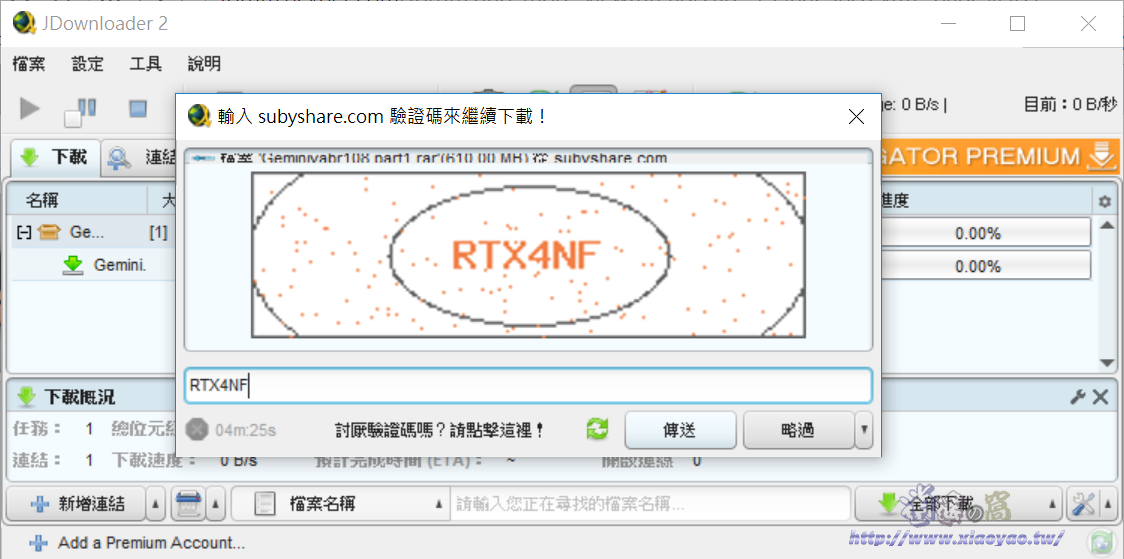Switch to the link grabber tab
This screenshot has width=1124, height=559.
[x=140, y=157]
